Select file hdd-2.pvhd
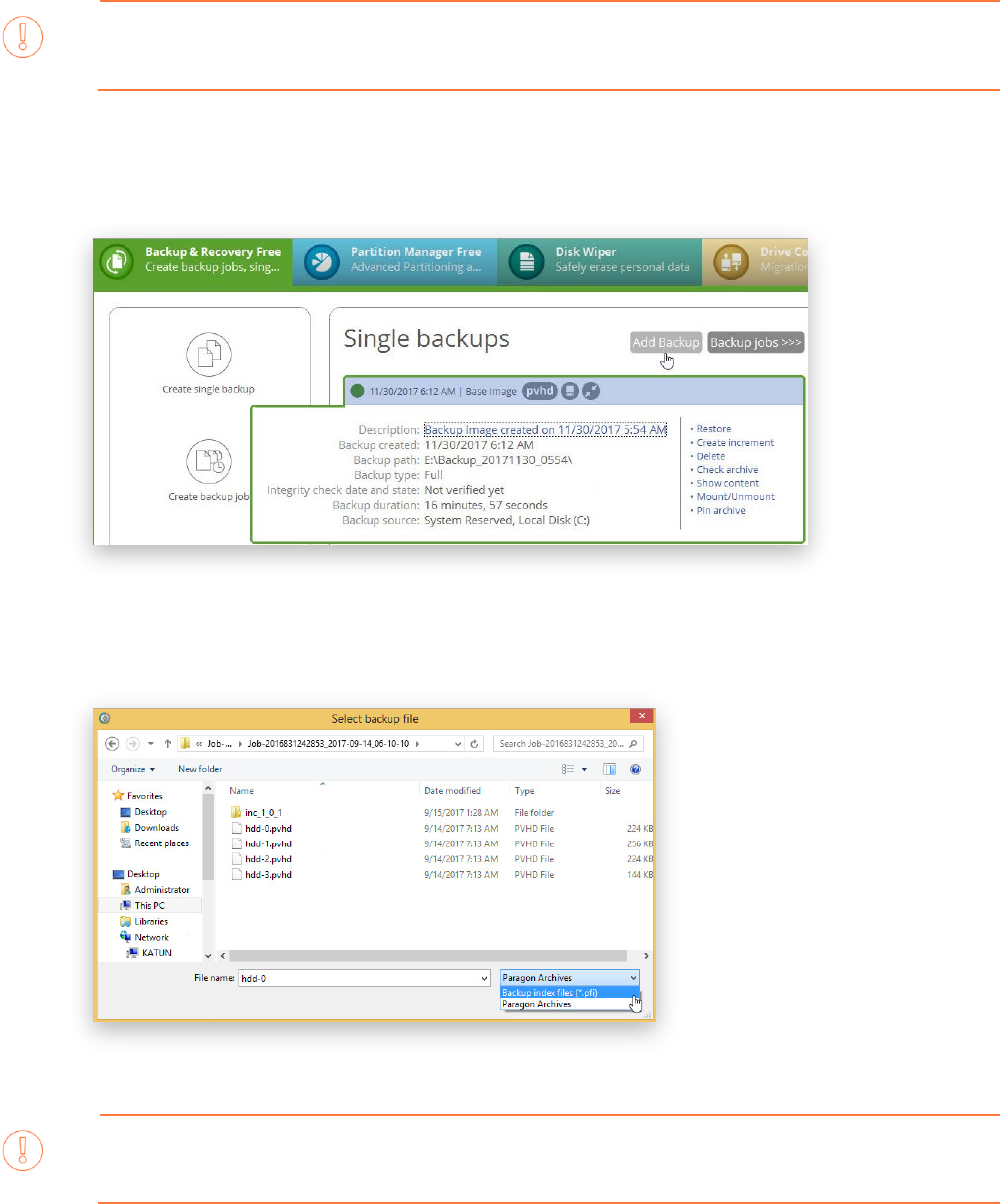Viewport: 1000px width, 1204px height. 264,858
